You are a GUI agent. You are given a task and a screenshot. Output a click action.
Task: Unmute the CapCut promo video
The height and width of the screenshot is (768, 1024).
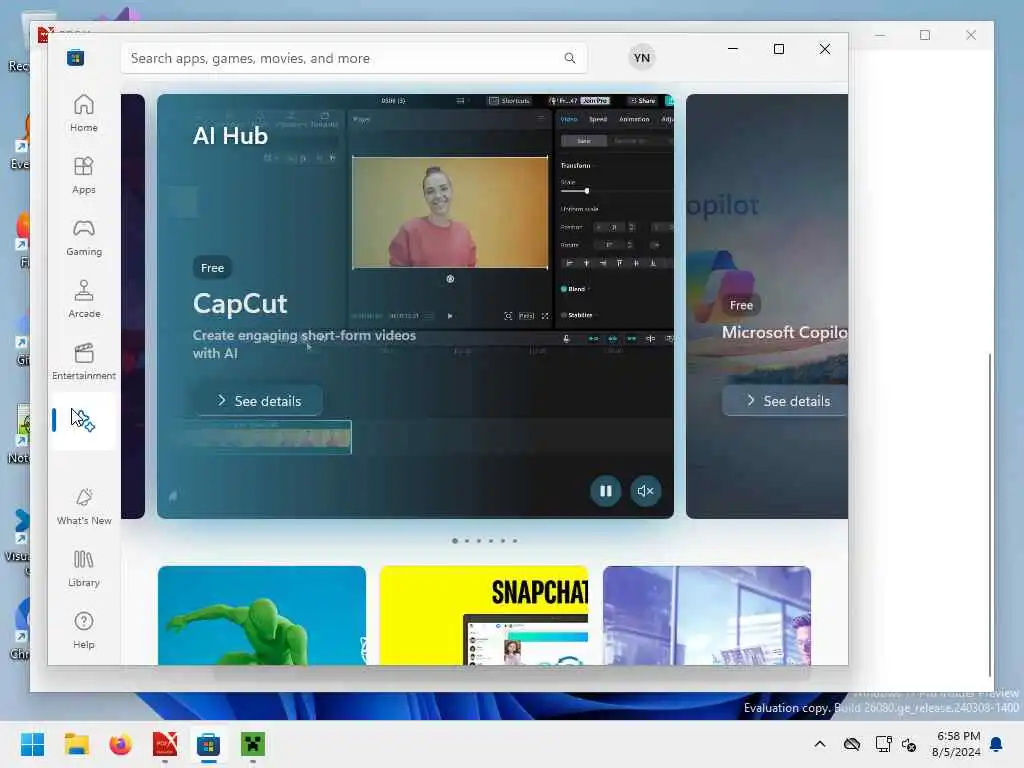coord(645,491)
